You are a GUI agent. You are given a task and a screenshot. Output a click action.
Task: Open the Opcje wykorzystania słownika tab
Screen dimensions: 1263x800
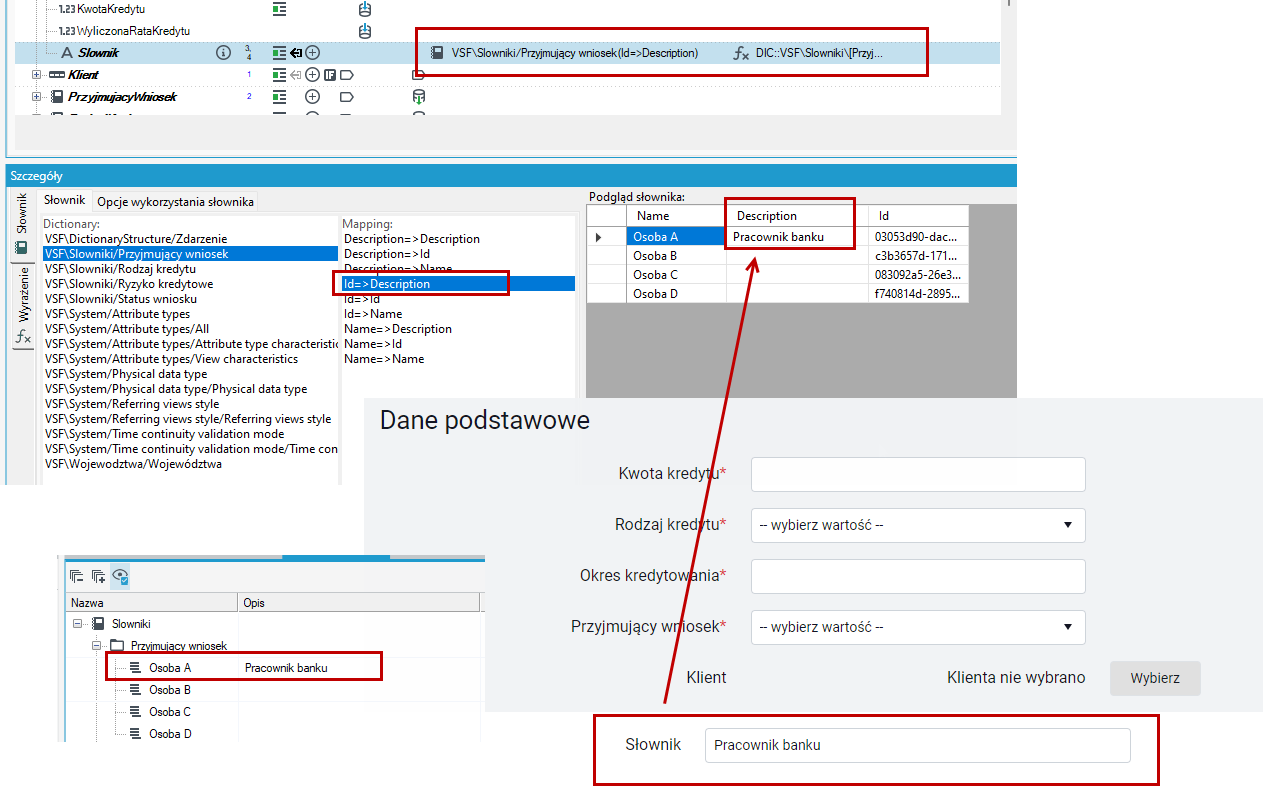pos(175,202)
